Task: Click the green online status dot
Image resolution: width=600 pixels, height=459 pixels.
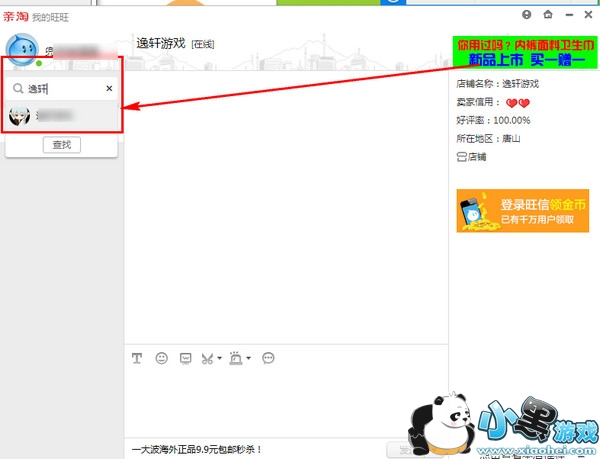Action: [39, 63]
